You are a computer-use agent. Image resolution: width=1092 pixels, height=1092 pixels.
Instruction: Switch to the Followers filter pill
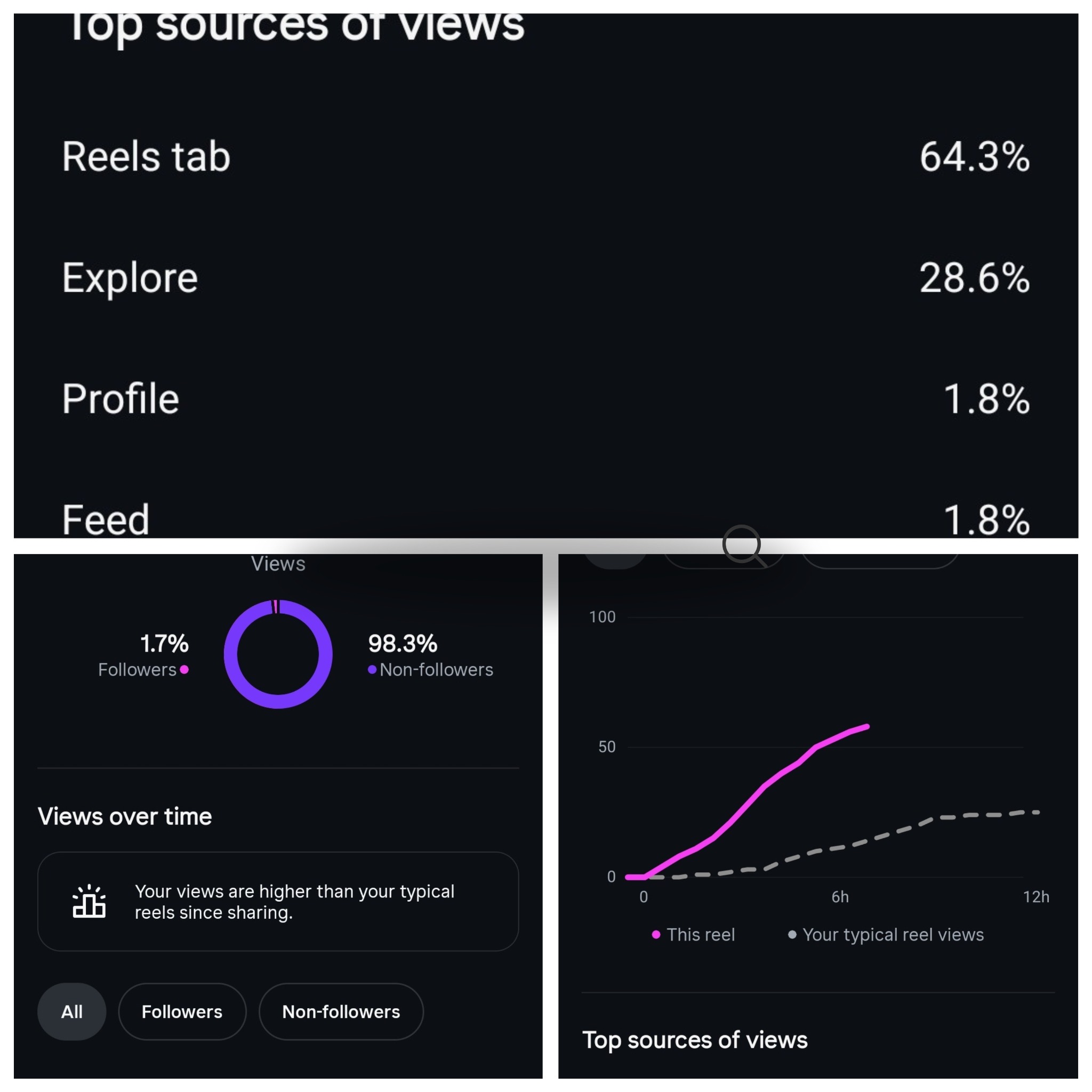click(x=182, y=1011)
